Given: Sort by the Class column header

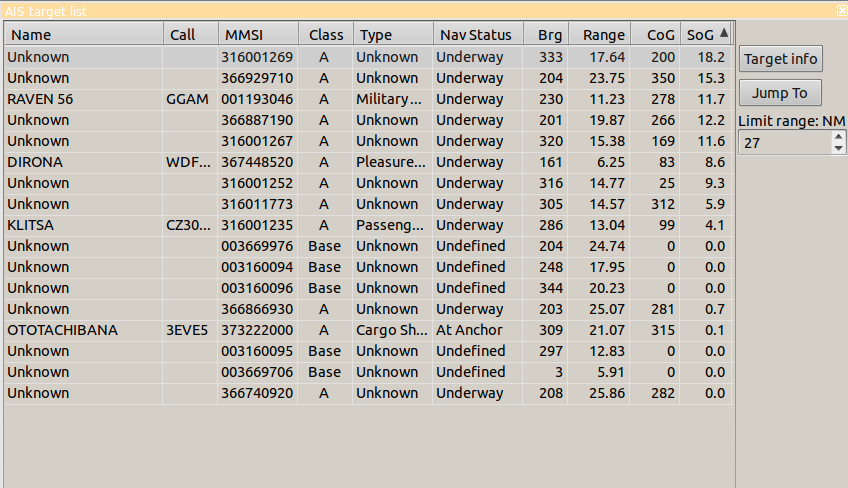Looking at the screenshot, I should pyautogui.click(x=325, y=35).
